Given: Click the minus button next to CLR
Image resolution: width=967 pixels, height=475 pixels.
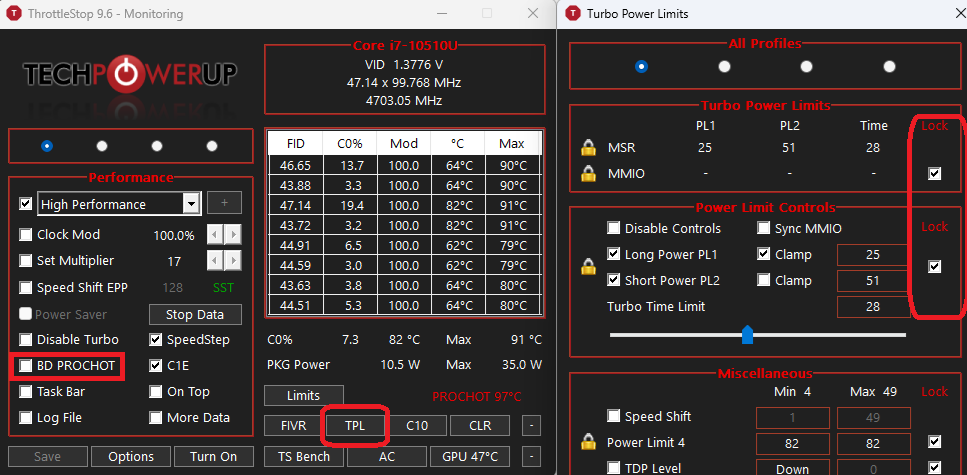Looking at the screenshot, I should (x=531, y=425).
